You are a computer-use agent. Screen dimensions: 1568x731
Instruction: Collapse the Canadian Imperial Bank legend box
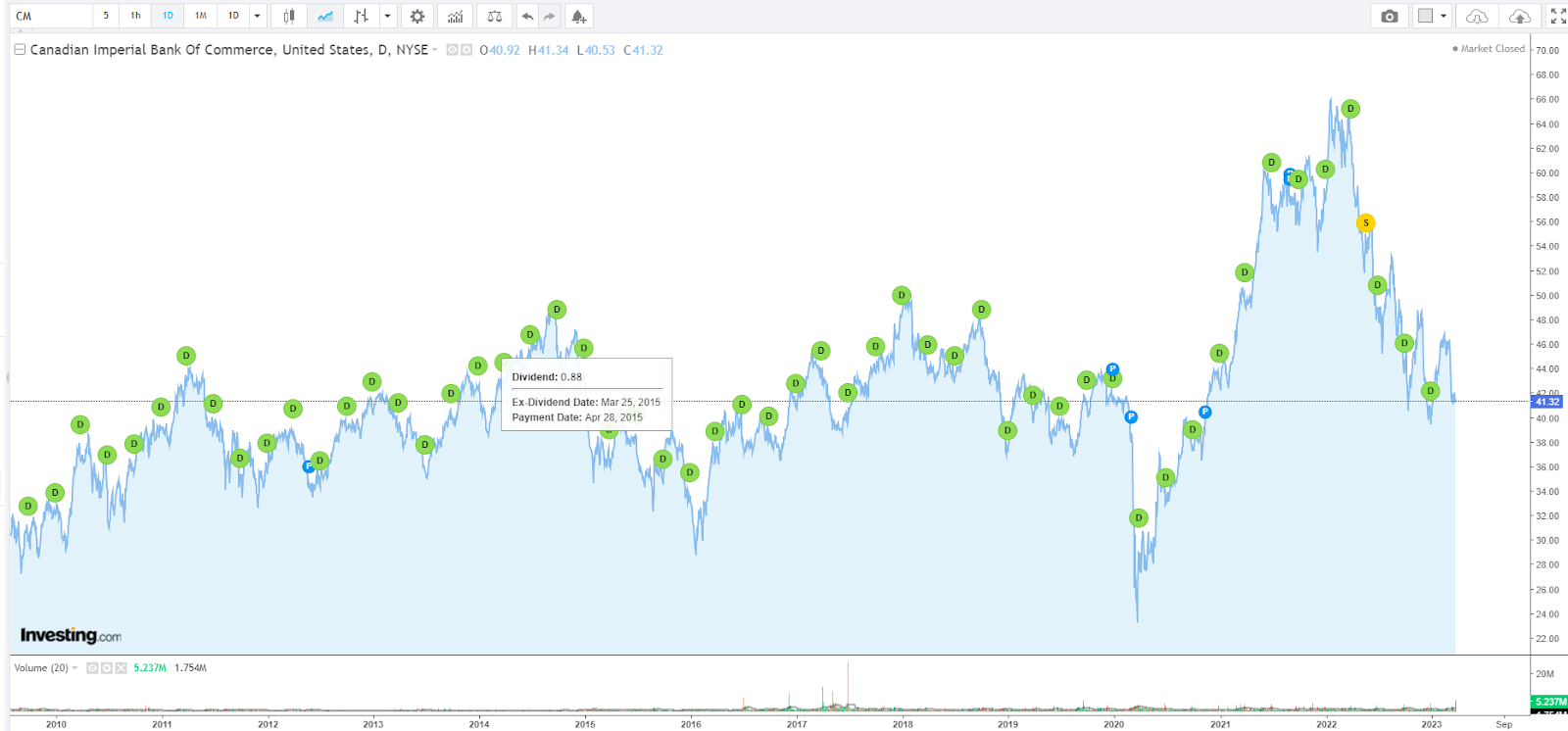20,50
